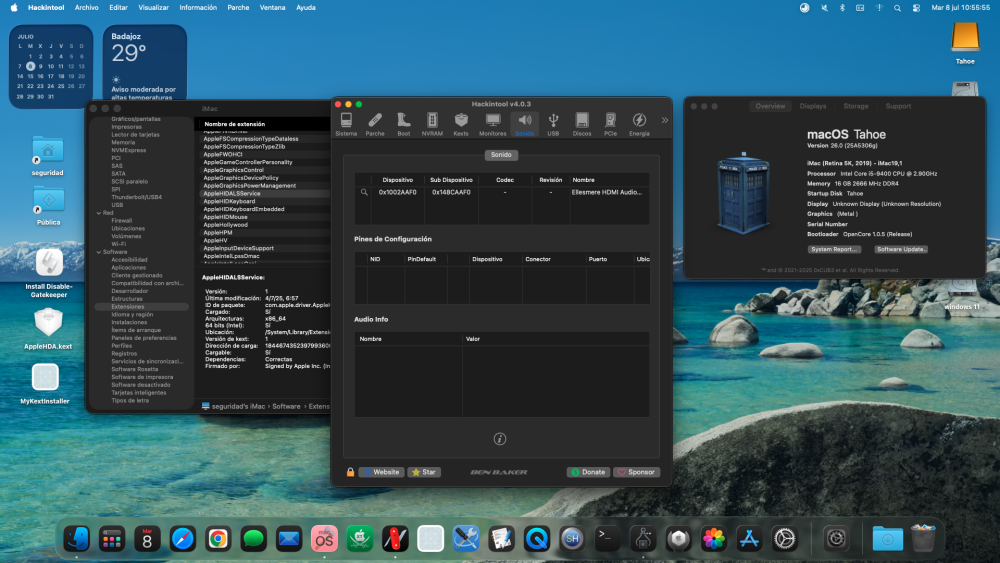Screen dimensions: 1000x563
Task: Click Software in System Report path bar
Action: pos(286,406)
